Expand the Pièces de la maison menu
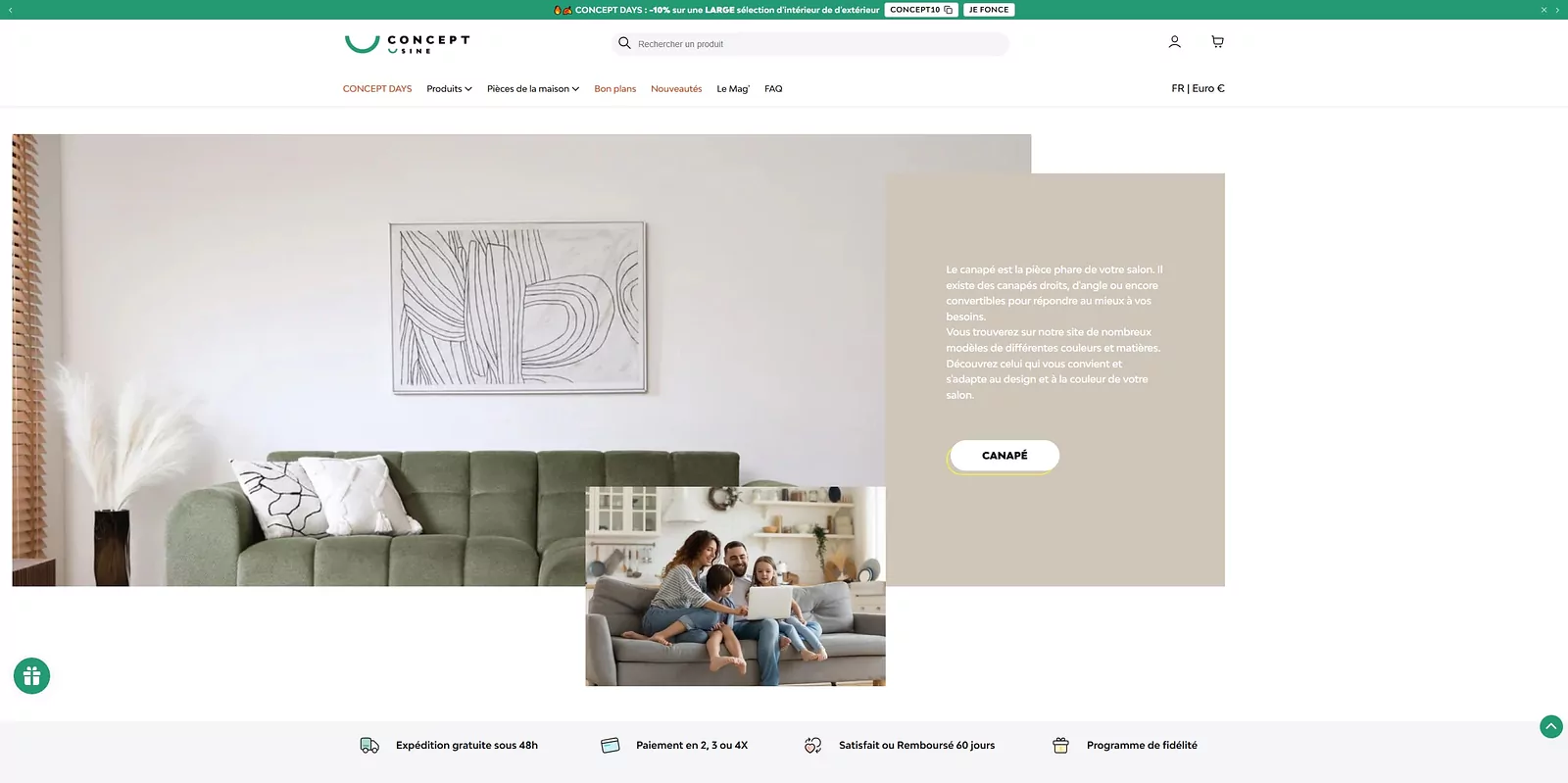Viewport: 1568px width, 783px height. point(533,89)
